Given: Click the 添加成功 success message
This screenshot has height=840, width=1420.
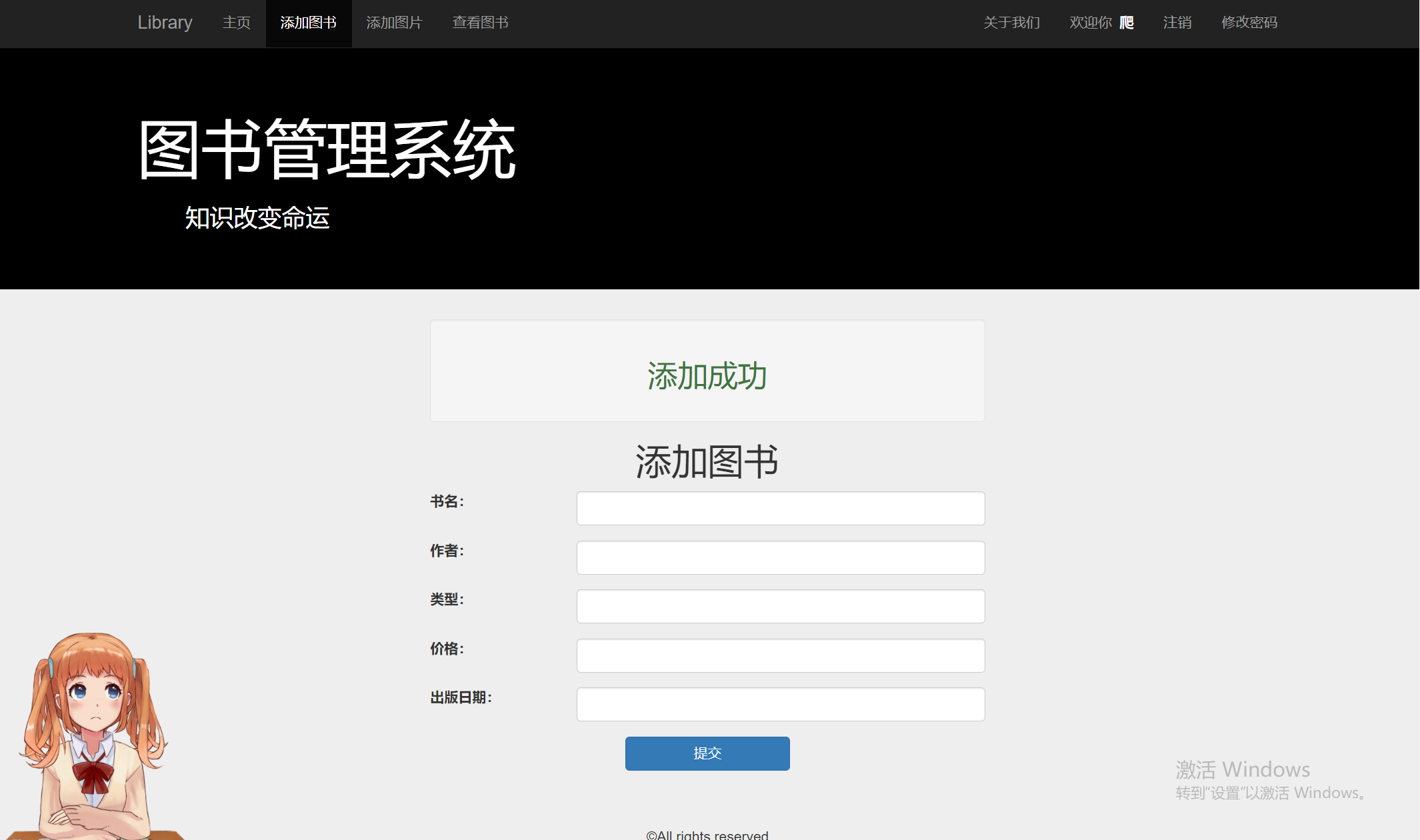Looking at the screenshot, I should pos(707,376).
